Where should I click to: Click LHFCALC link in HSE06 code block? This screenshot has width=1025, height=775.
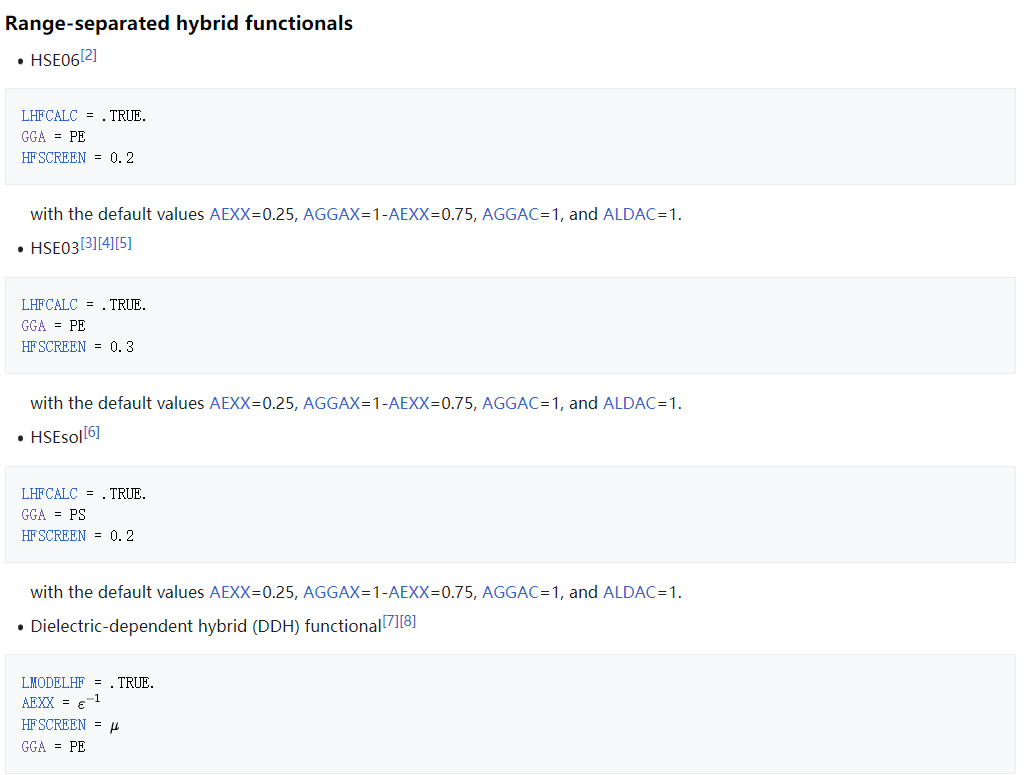49,116
